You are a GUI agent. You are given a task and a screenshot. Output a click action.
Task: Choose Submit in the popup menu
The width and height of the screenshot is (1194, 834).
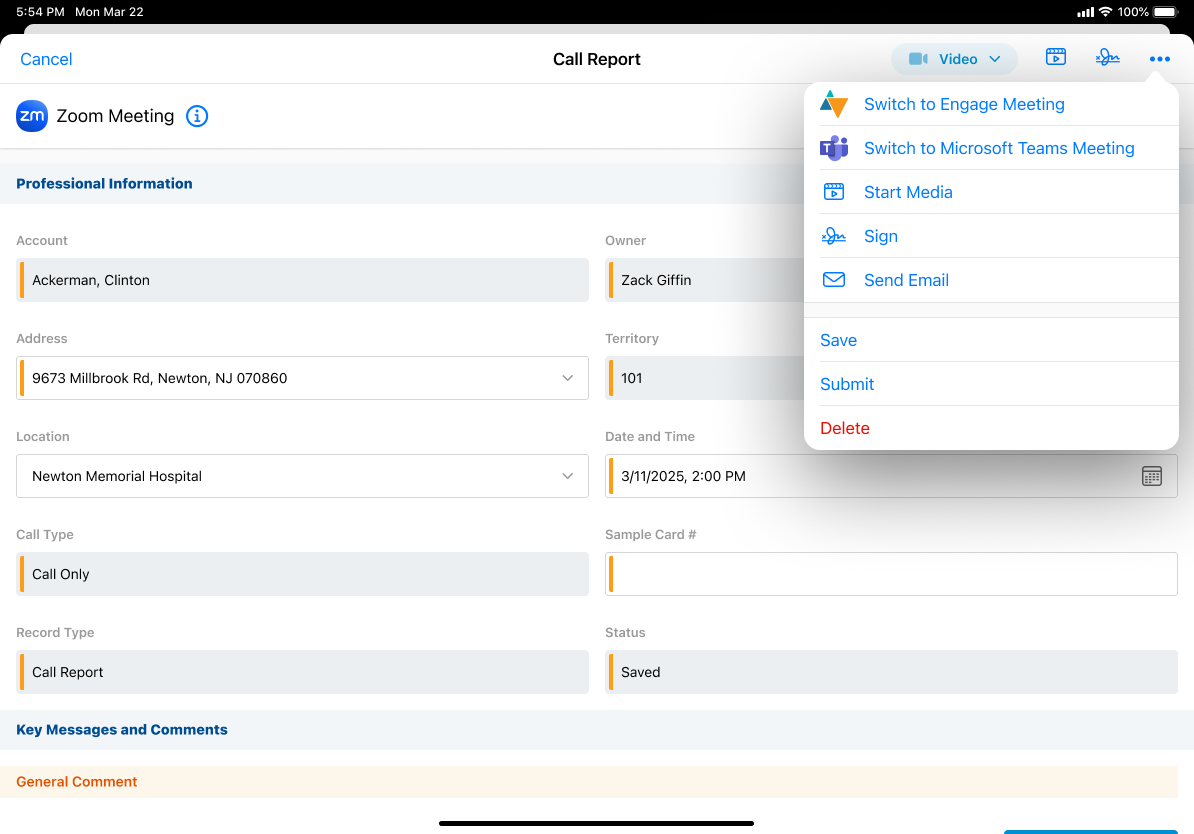[846, 384]
